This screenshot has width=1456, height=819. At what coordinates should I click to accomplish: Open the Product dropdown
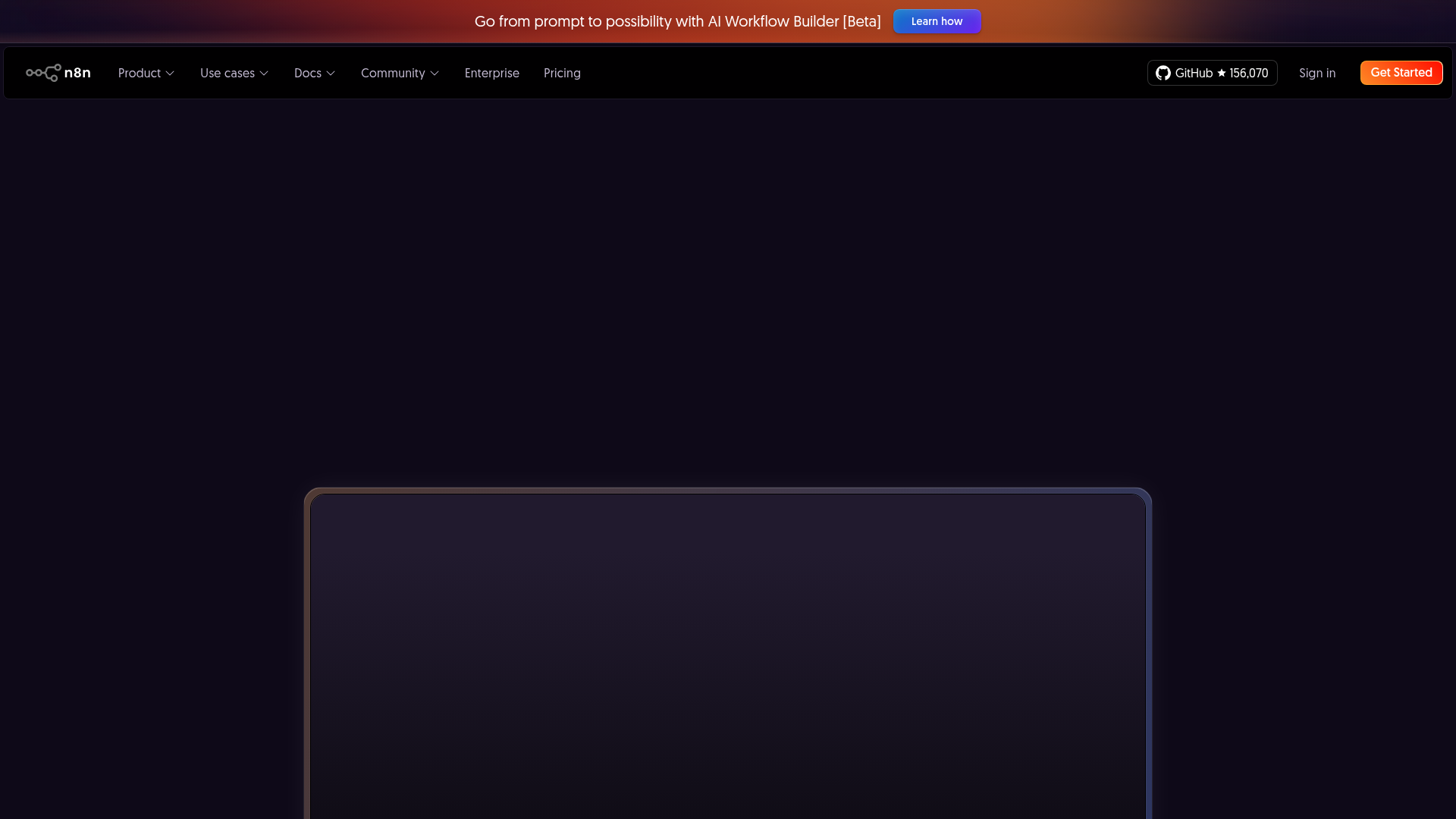point(146,73)
